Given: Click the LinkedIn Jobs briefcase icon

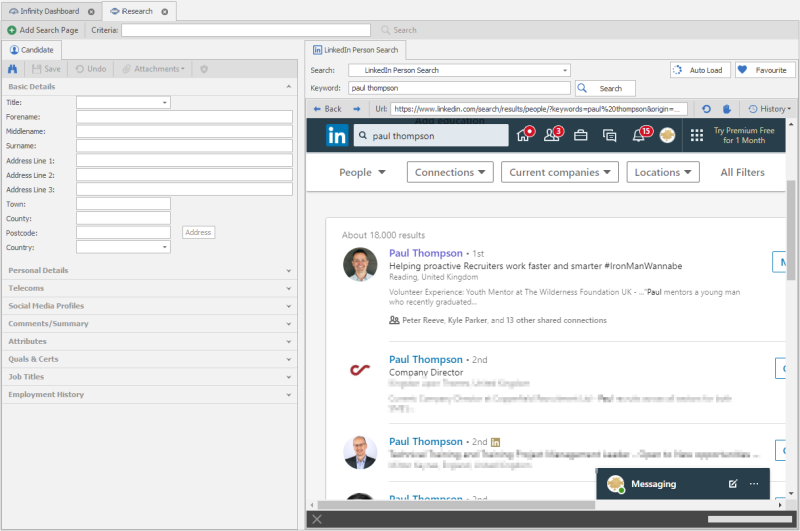Looking at the screenshot, I should pyautogui.click(x=580, y=136).
